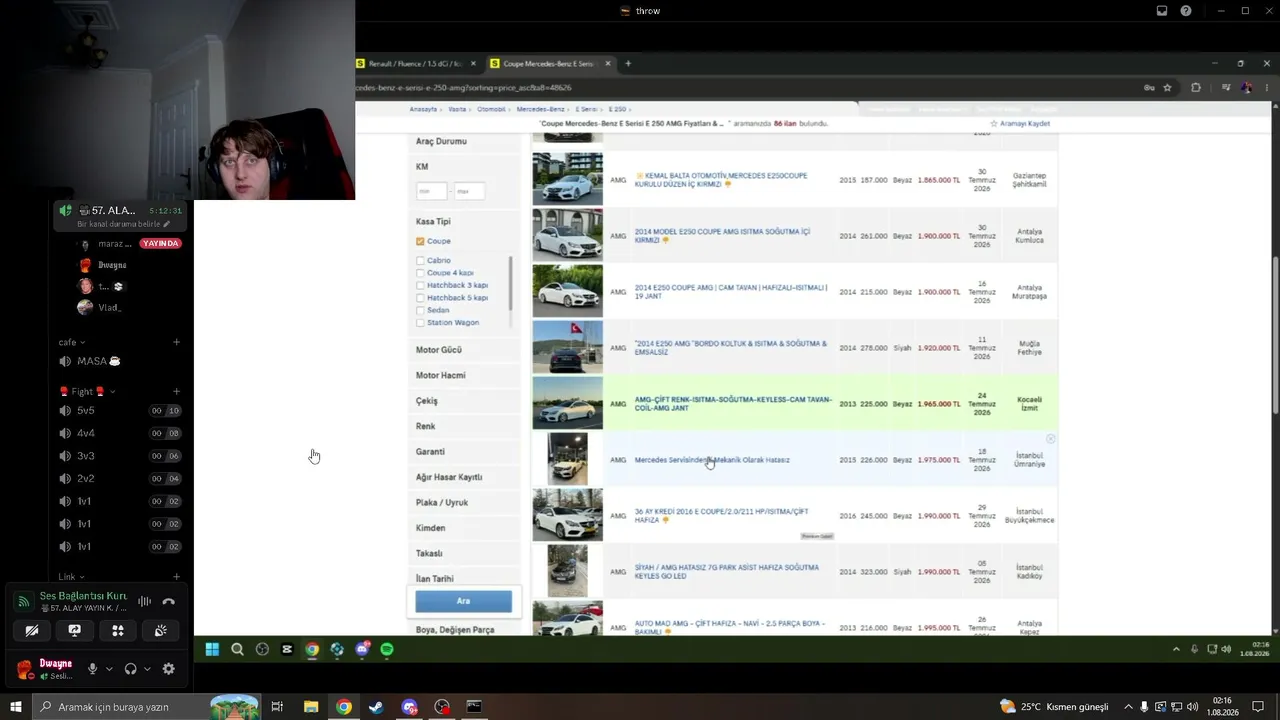Open browser extensions puzzle icon
The height and width of the screenshot is (720, 1280).
tap(1196, 88)
